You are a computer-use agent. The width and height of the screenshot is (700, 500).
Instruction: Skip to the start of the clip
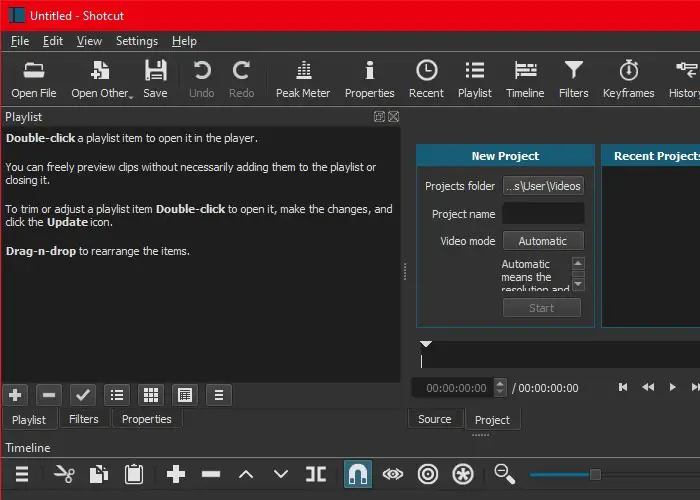point(623,387)
